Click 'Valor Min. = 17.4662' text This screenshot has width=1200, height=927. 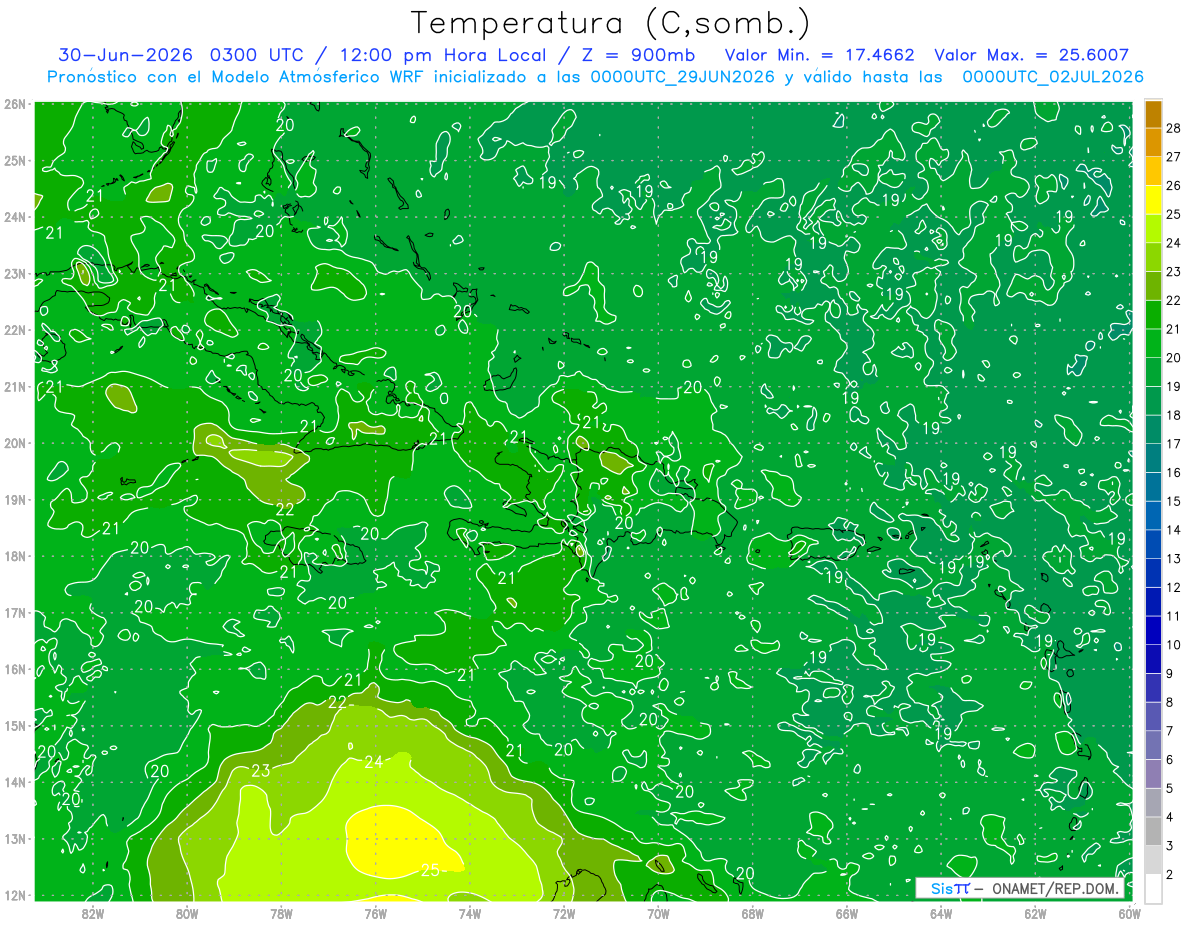point(820,55)
